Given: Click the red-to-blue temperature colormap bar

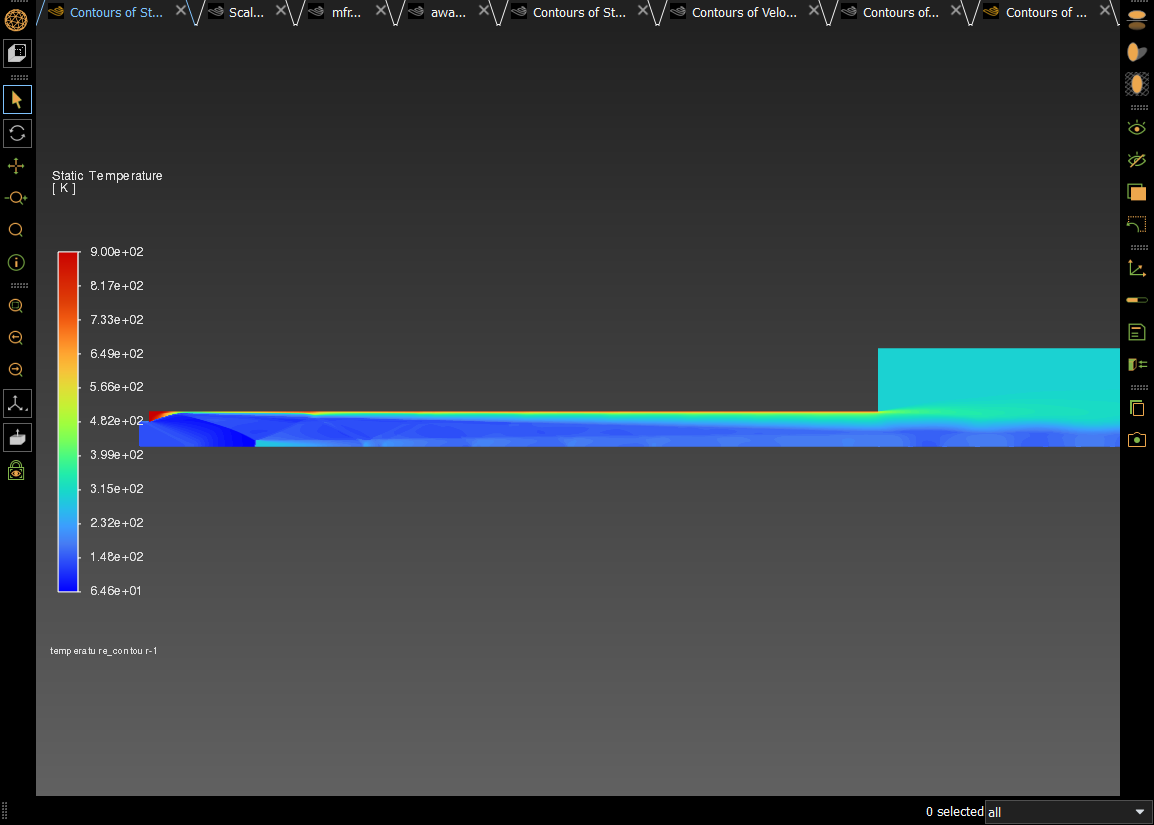Looking at the screenshot, I should point(68,421).
